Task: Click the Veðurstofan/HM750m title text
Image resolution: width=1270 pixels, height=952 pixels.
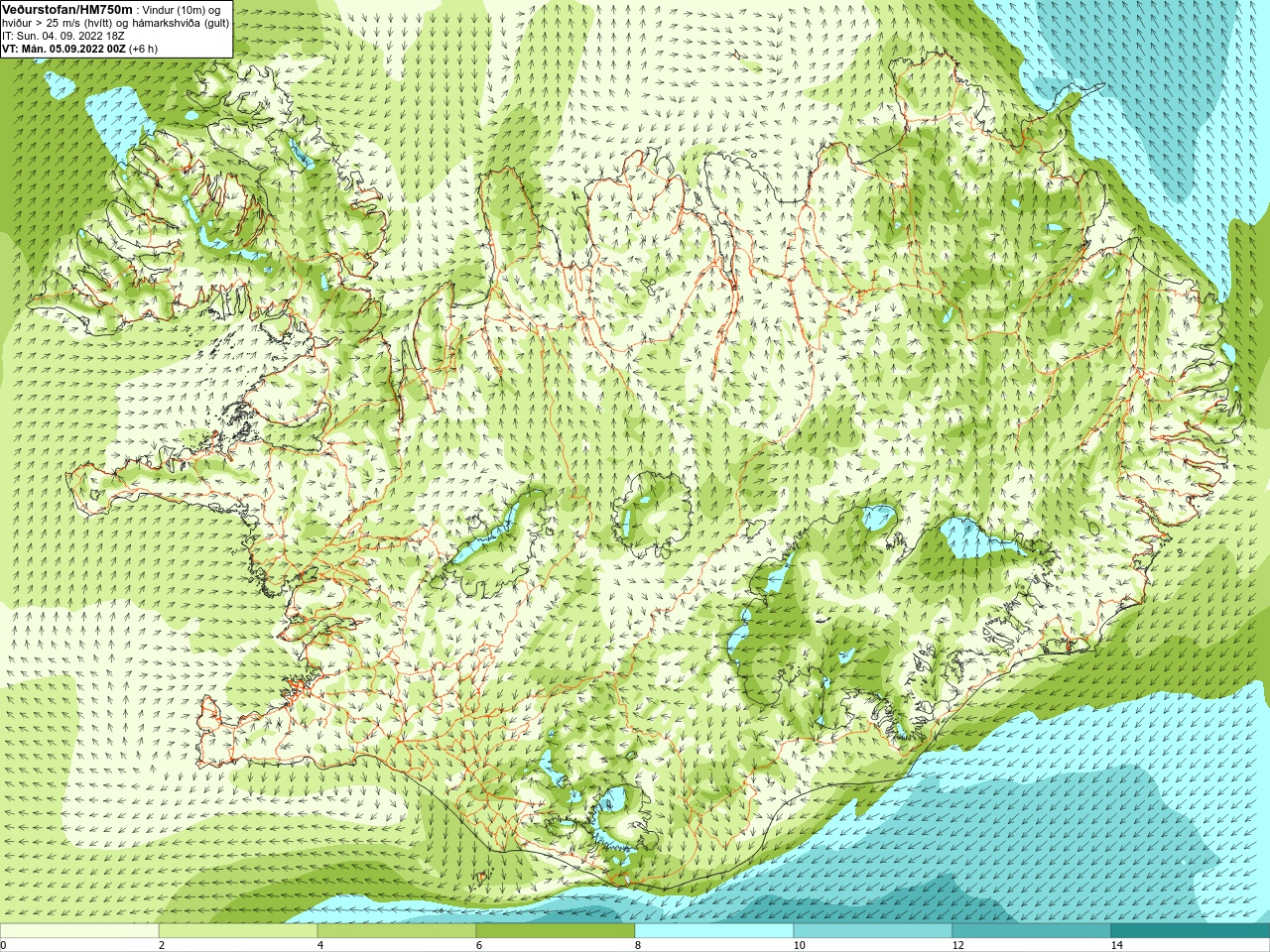Action: tap(67, 9)
